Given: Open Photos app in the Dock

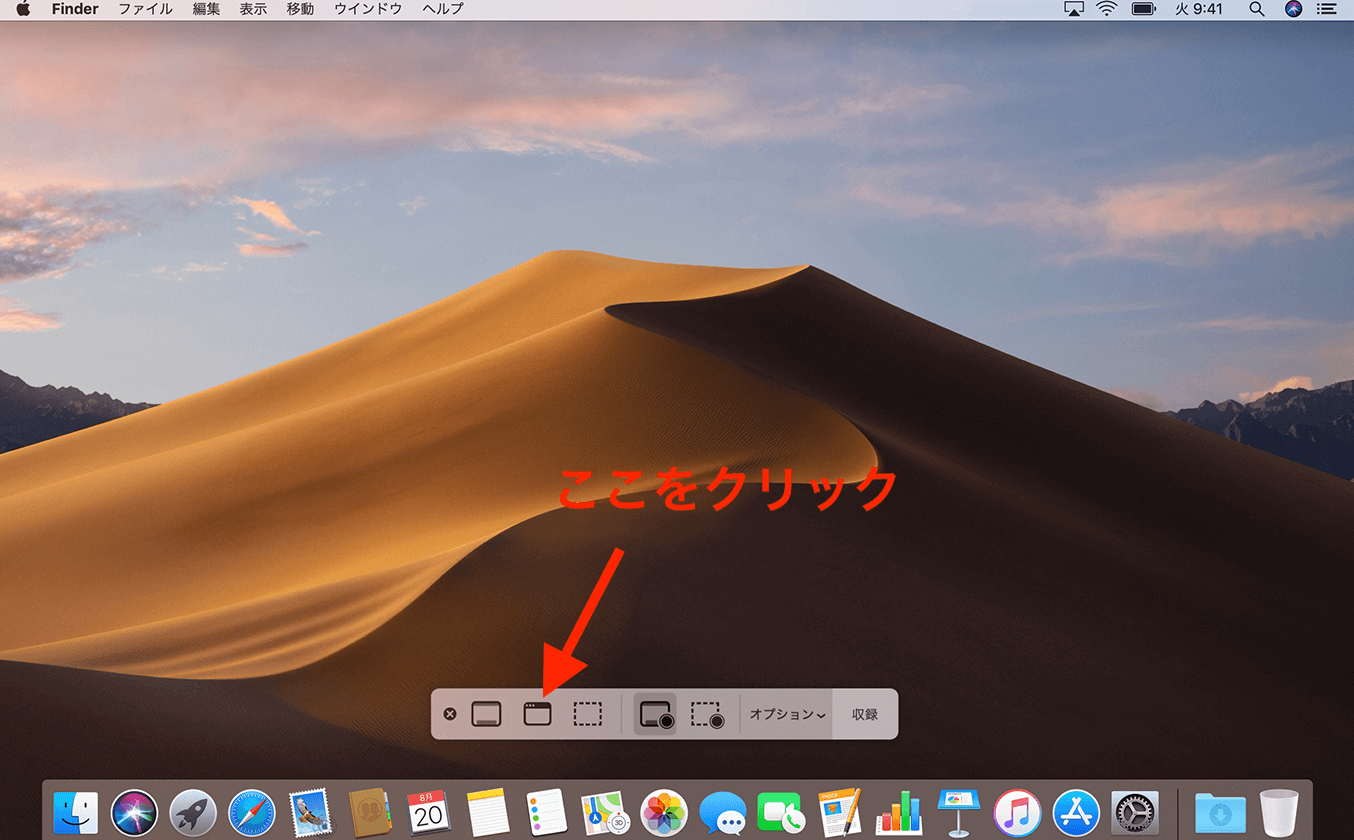Looking at the screenshot, I should [x=664, y=812].
